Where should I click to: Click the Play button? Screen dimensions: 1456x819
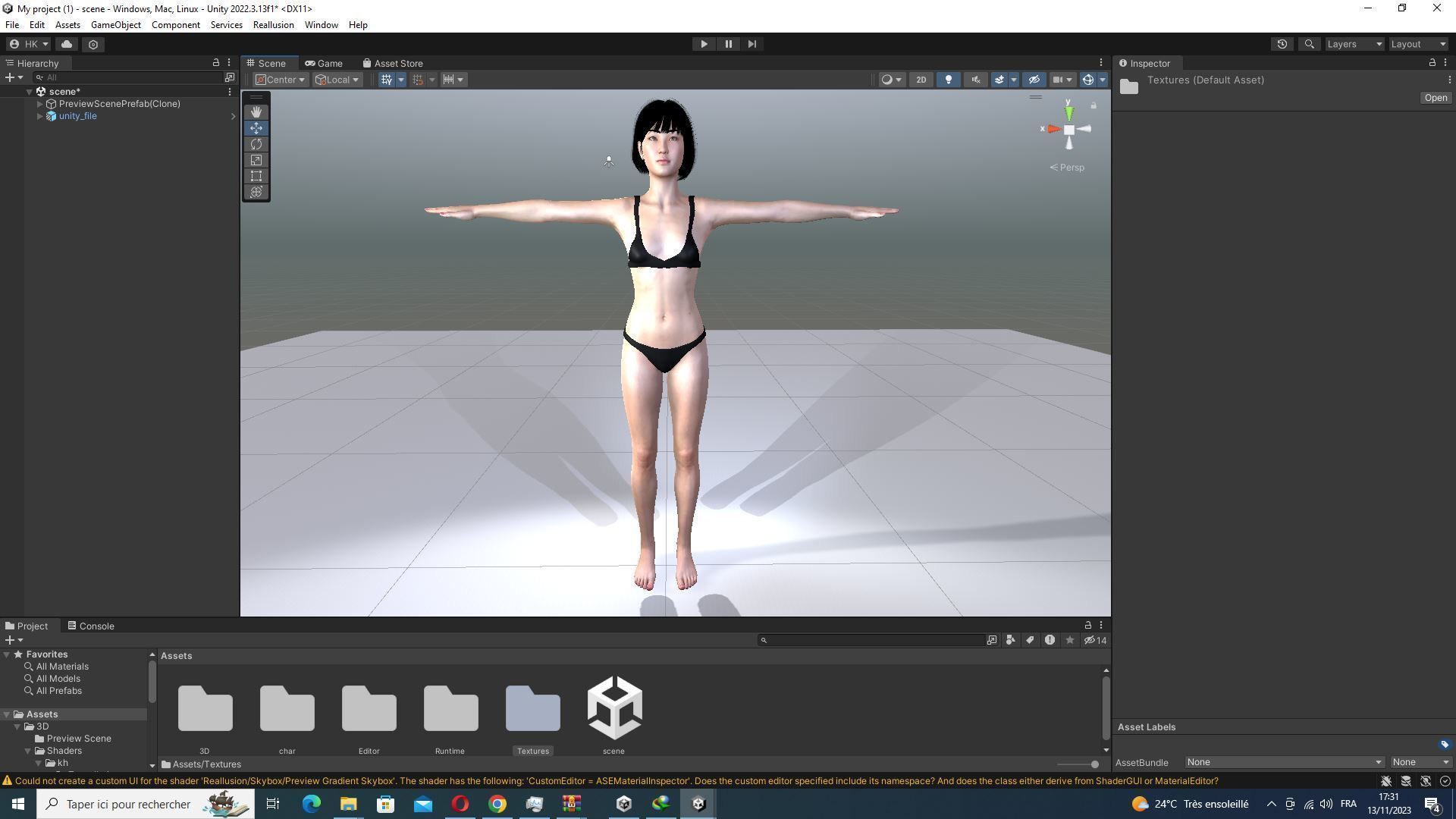coord(704,44)
